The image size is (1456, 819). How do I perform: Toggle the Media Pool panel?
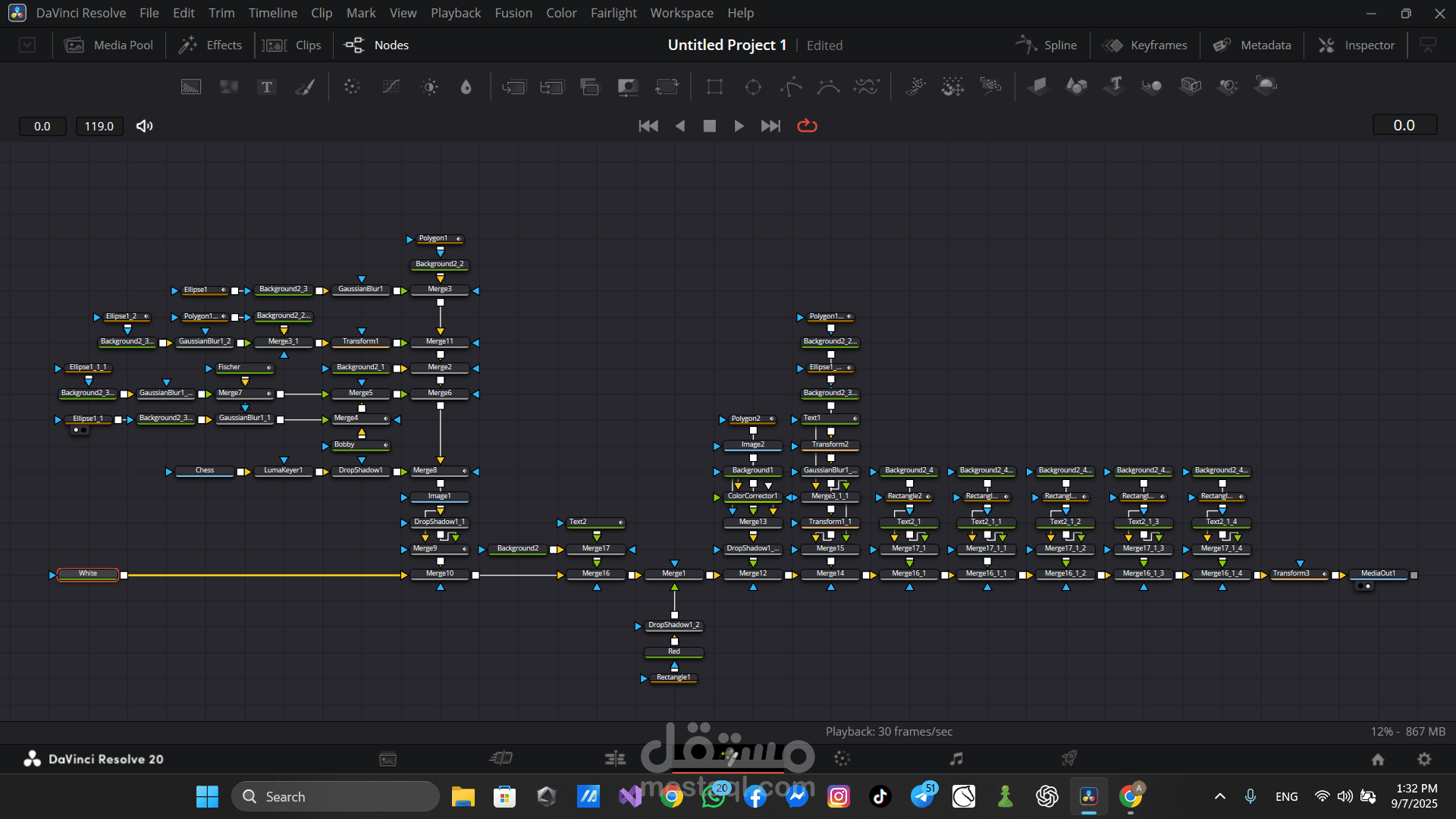(109, 45)
